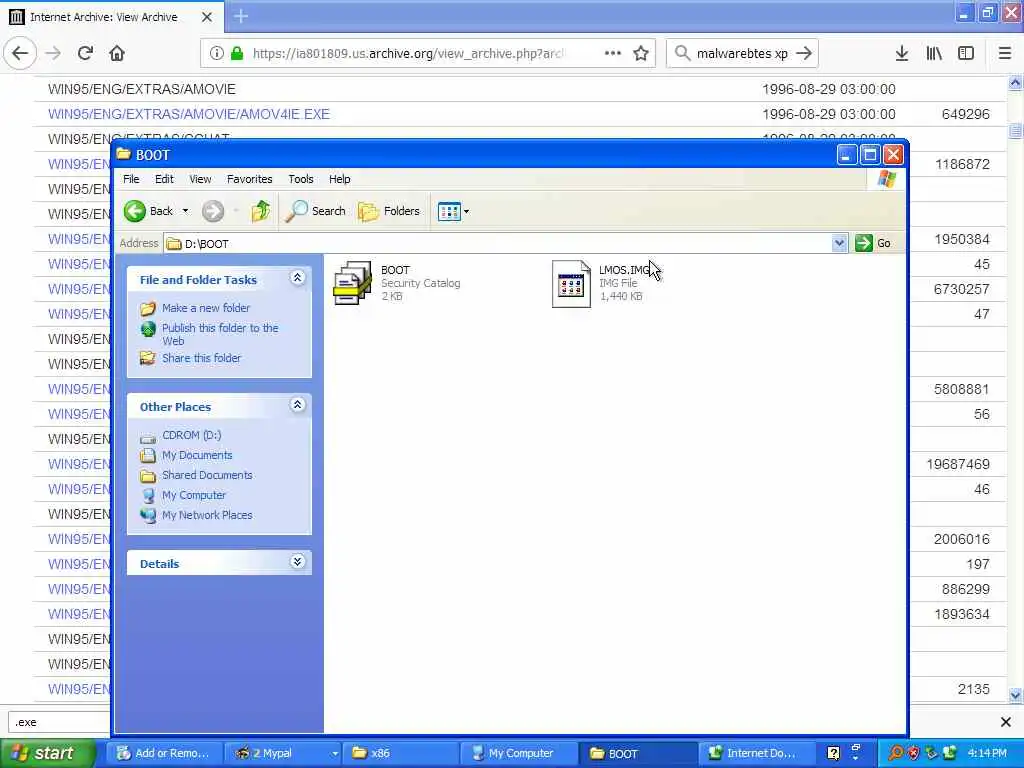The height and width of the screenshot is (768, 1024).
Task: Switch to My Computer taskbar window
Action: pos(519,753)
